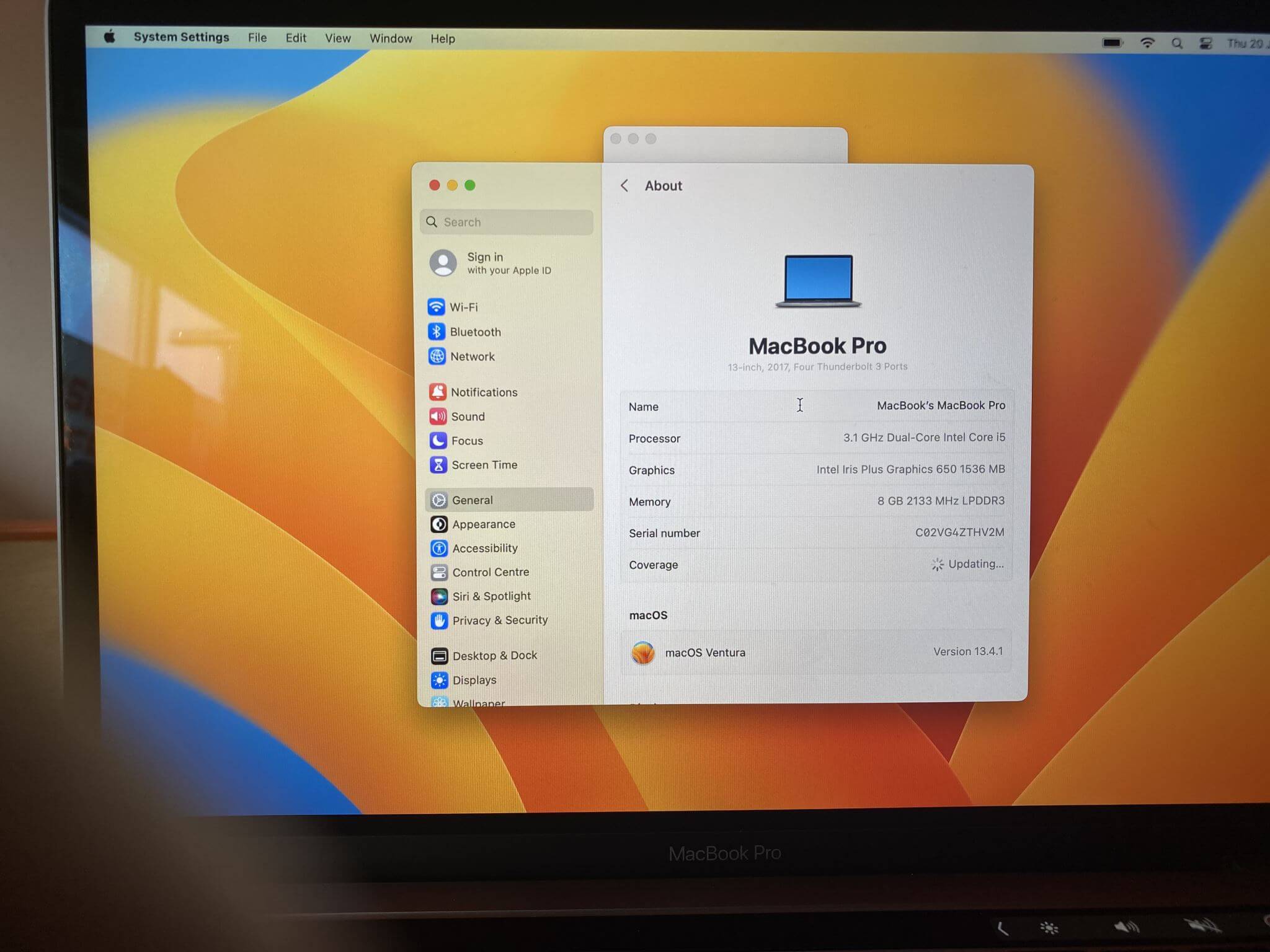The height and width of the screenshot is (952, 1270).
Task: Open Control Centre from menu bar
Action: point(1206,43)
